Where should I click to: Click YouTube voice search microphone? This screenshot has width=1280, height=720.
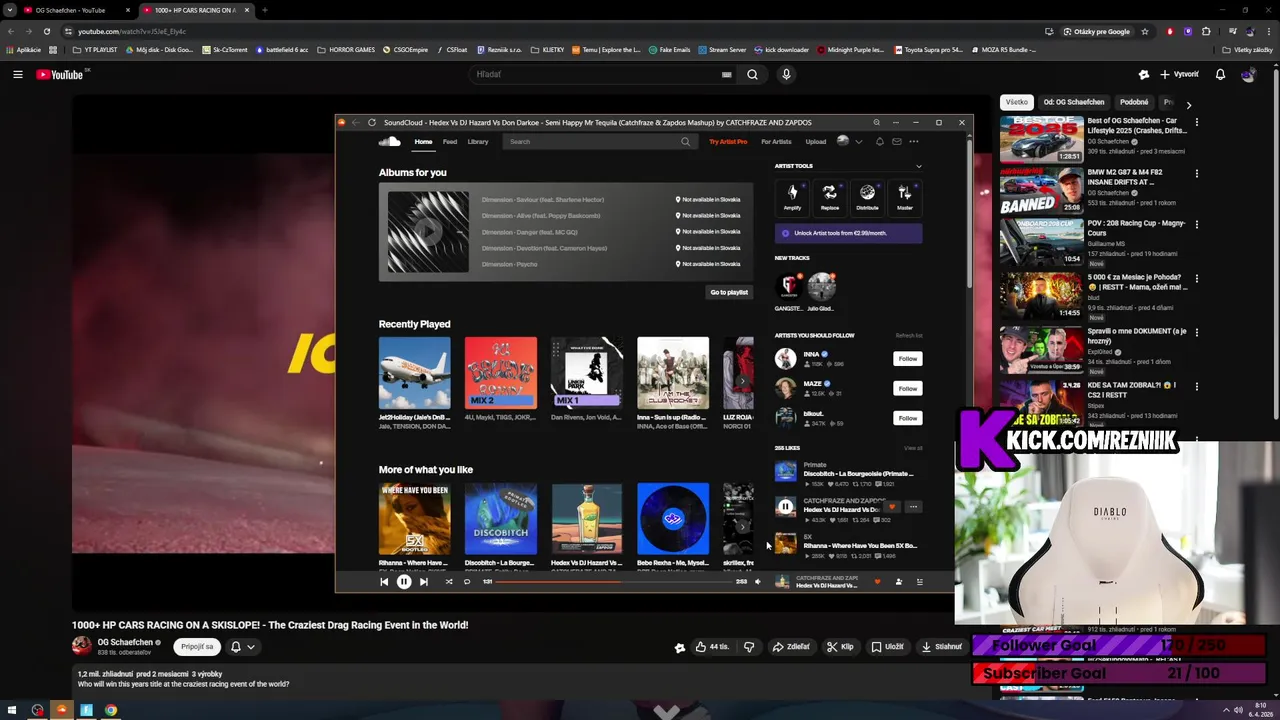[786, 74]
